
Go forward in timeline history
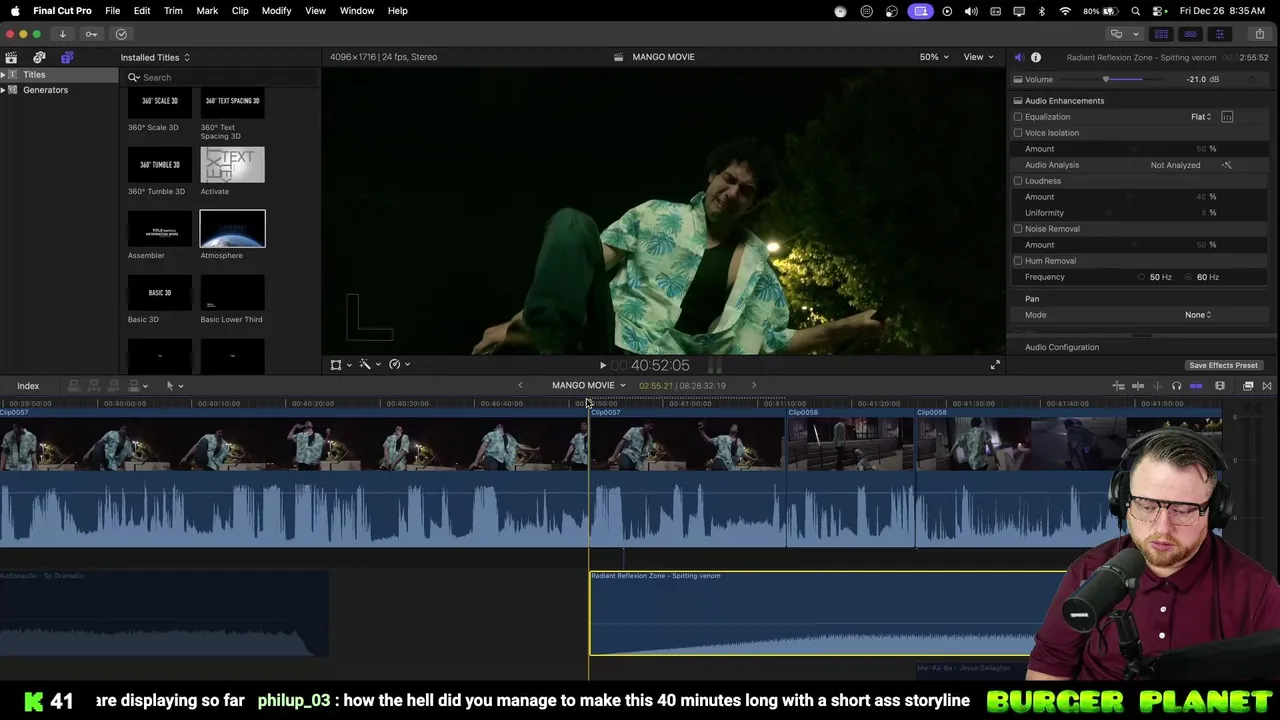pos(754,385)
